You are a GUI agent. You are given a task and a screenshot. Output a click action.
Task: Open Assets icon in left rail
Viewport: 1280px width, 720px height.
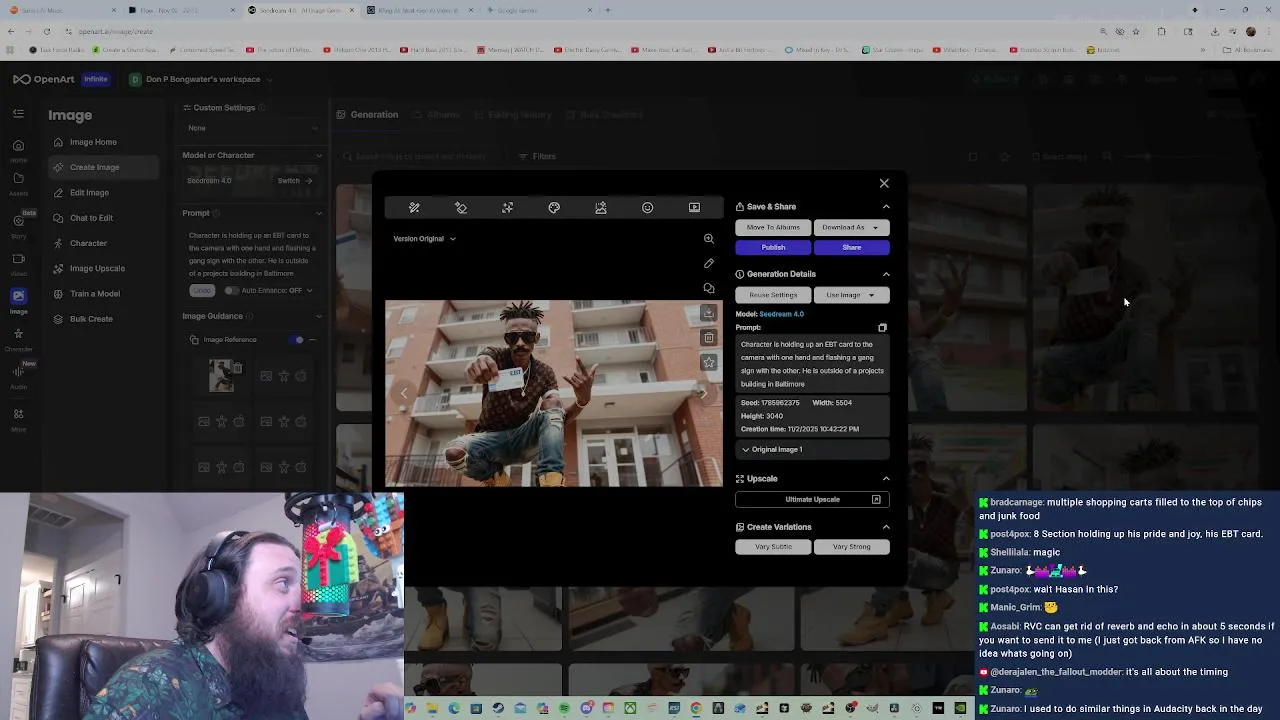[18, 184]
